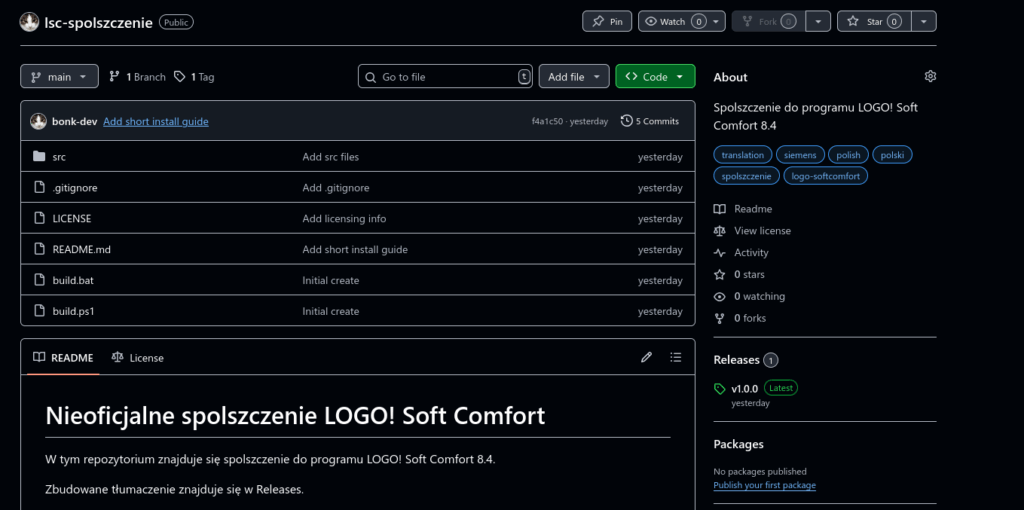Select the spolszczenie topic tag
Screen dimensions: 1024x510
click(746, 176)
